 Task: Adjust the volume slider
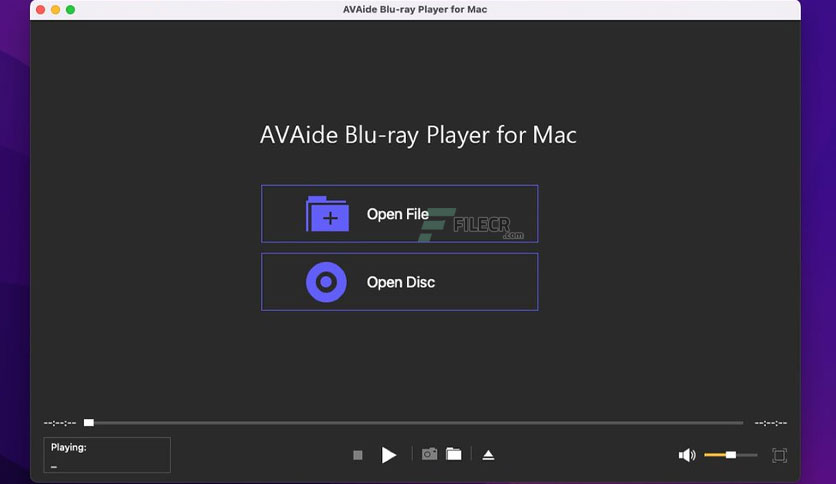point(730,455)
